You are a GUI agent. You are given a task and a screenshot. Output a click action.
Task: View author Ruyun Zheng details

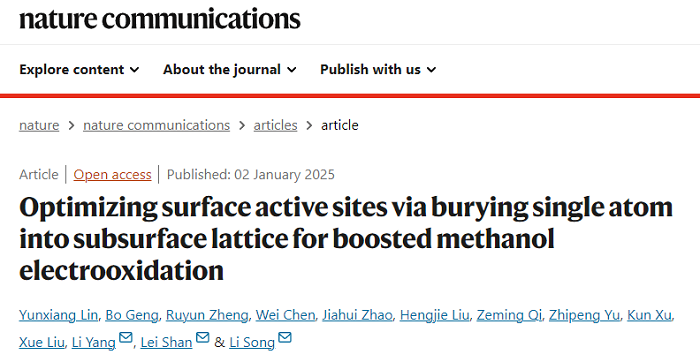tap(207, 315)
